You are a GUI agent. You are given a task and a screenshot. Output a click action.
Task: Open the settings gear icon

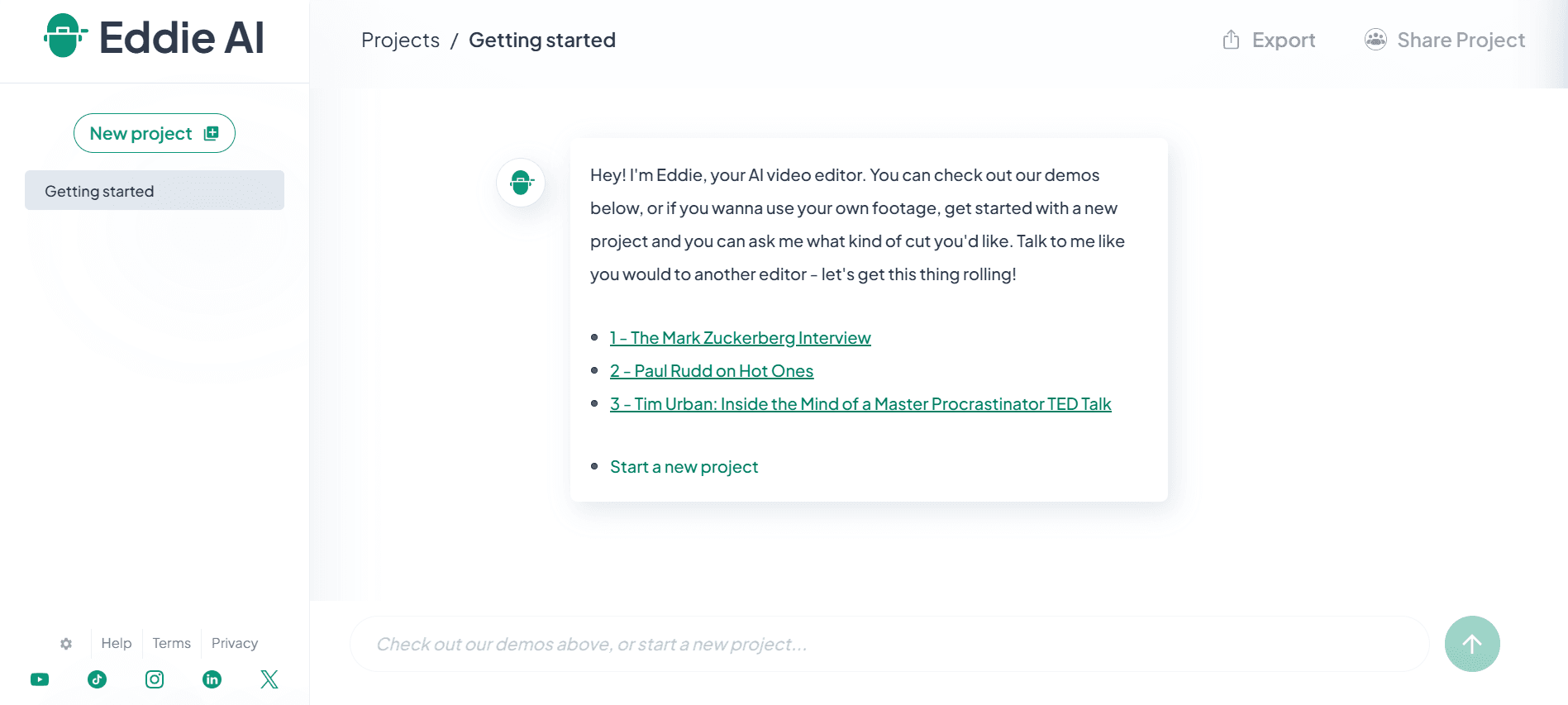click(66, 643)
